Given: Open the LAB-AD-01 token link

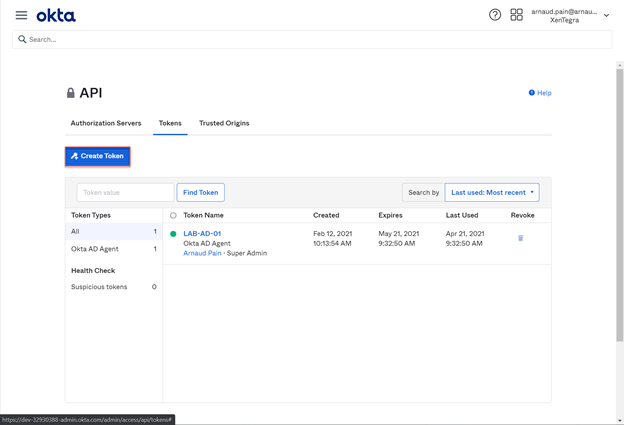Looking at the screenshot, I should [202, 233].
